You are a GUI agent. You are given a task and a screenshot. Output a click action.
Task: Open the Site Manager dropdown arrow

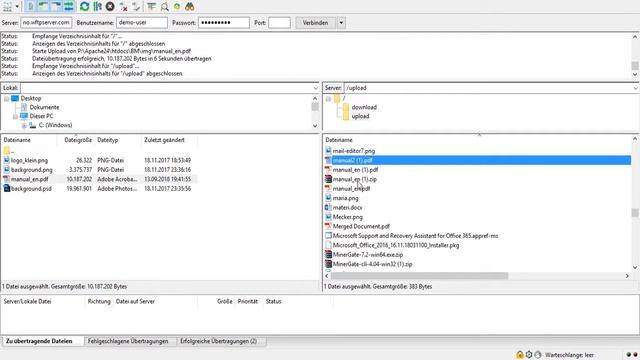click(x=17, y=7)
